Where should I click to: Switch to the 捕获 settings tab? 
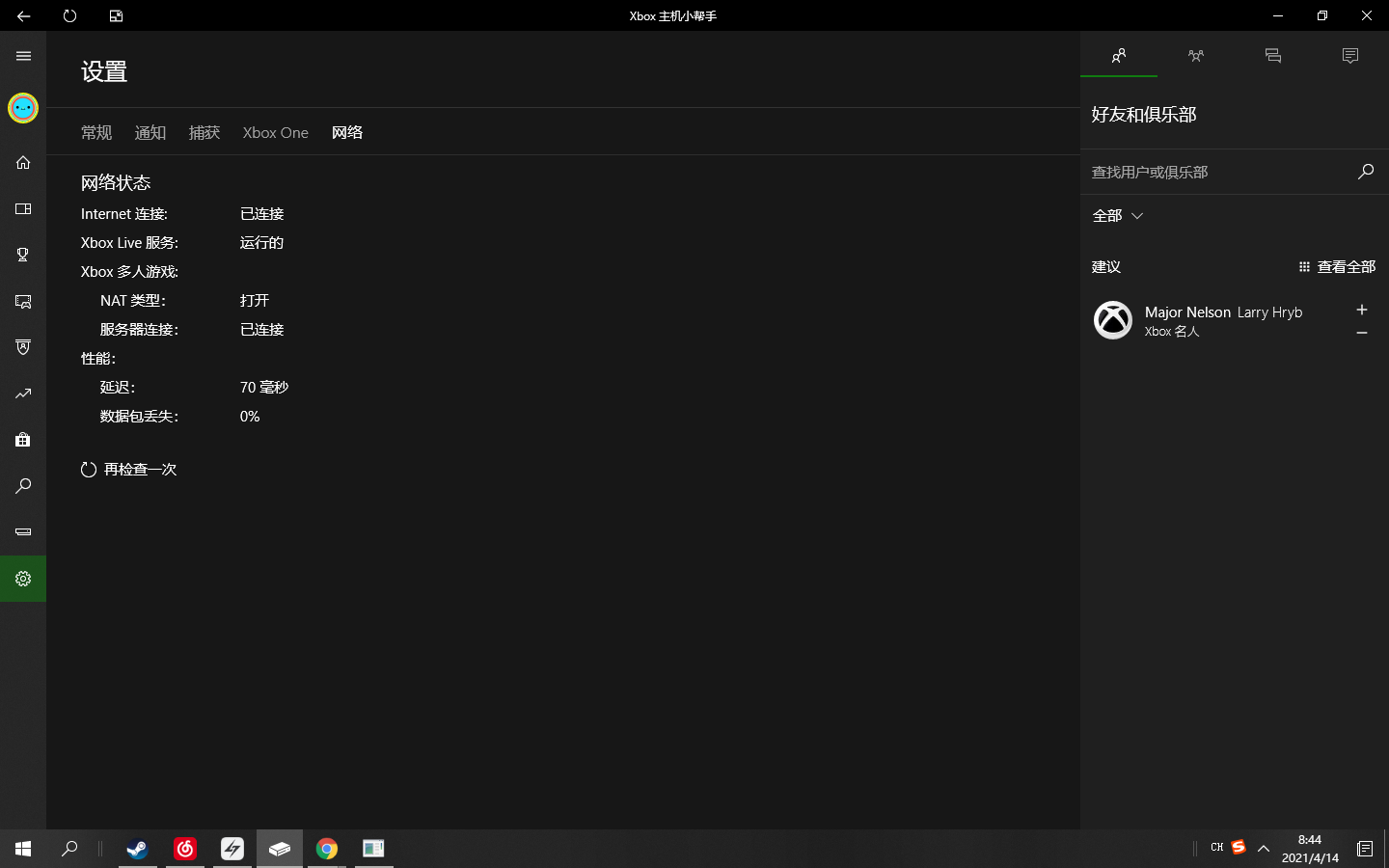(x=204, y=133)
